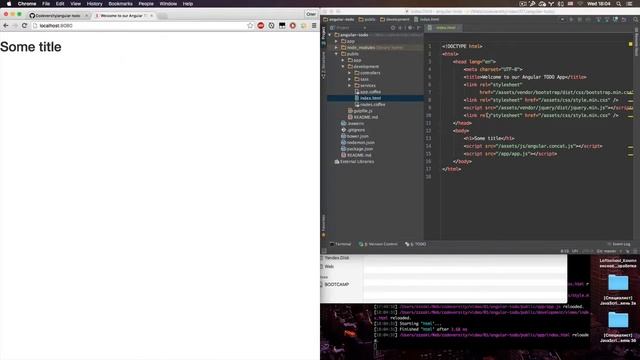
Task: Open the People menu
Action: [146, 4]
